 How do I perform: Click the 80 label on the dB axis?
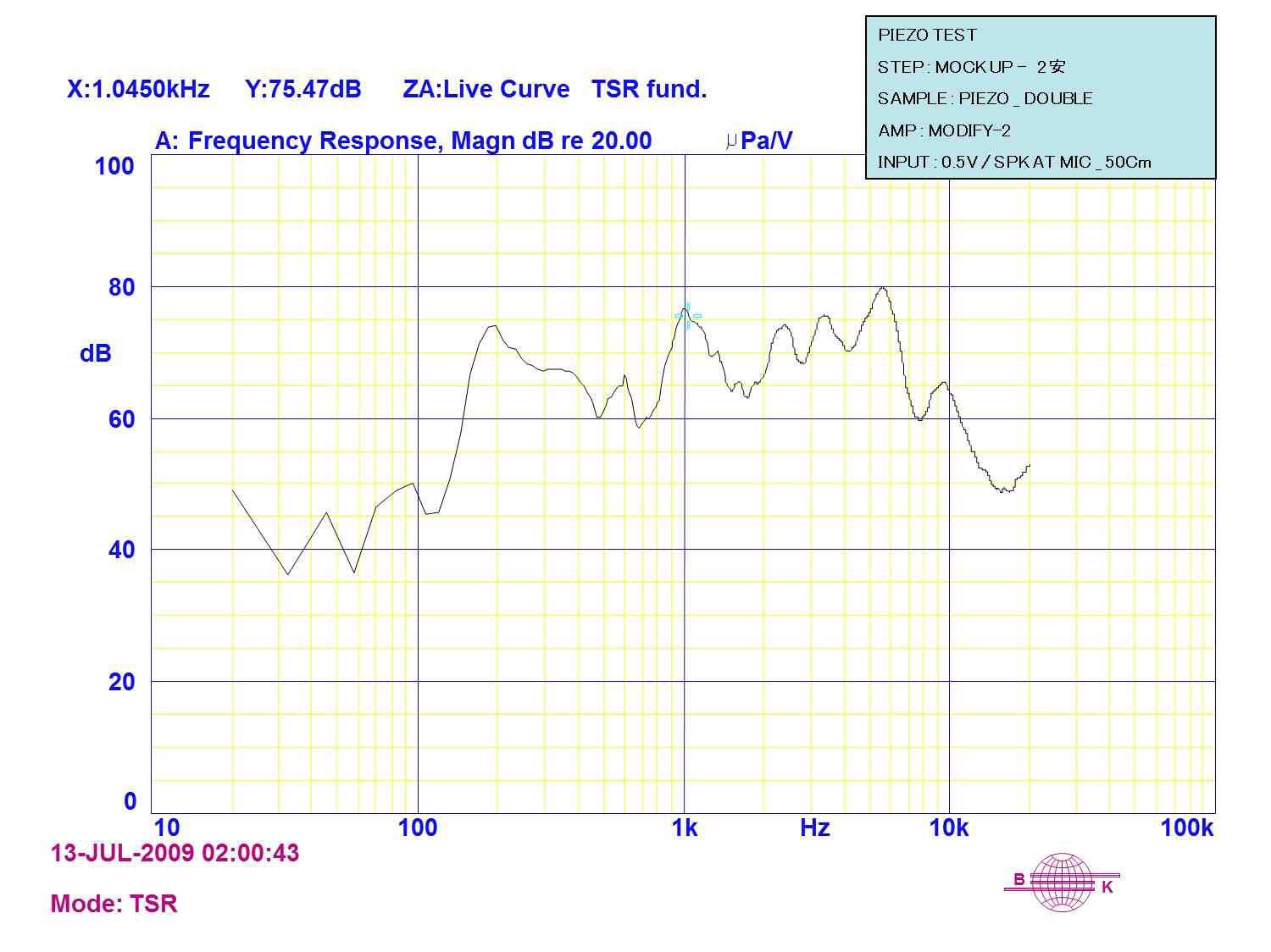point(121,288)
